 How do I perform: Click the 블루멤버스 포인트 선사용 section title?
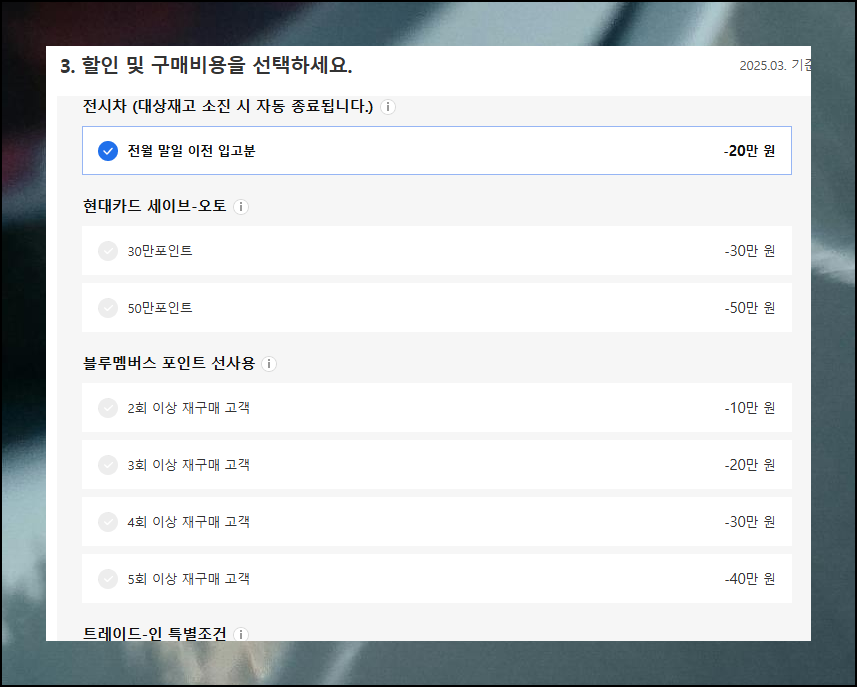(x=169, y=363)
